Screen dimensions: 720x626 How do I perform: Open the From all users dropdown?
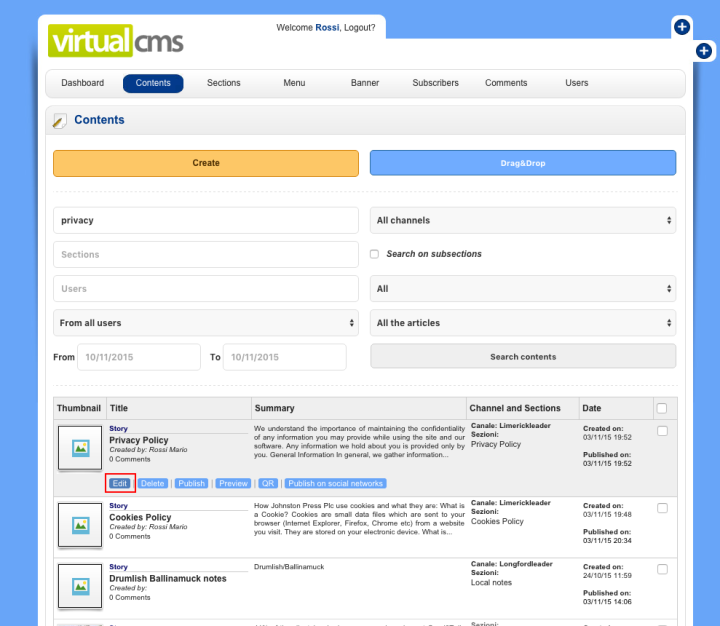click(205, 323)
